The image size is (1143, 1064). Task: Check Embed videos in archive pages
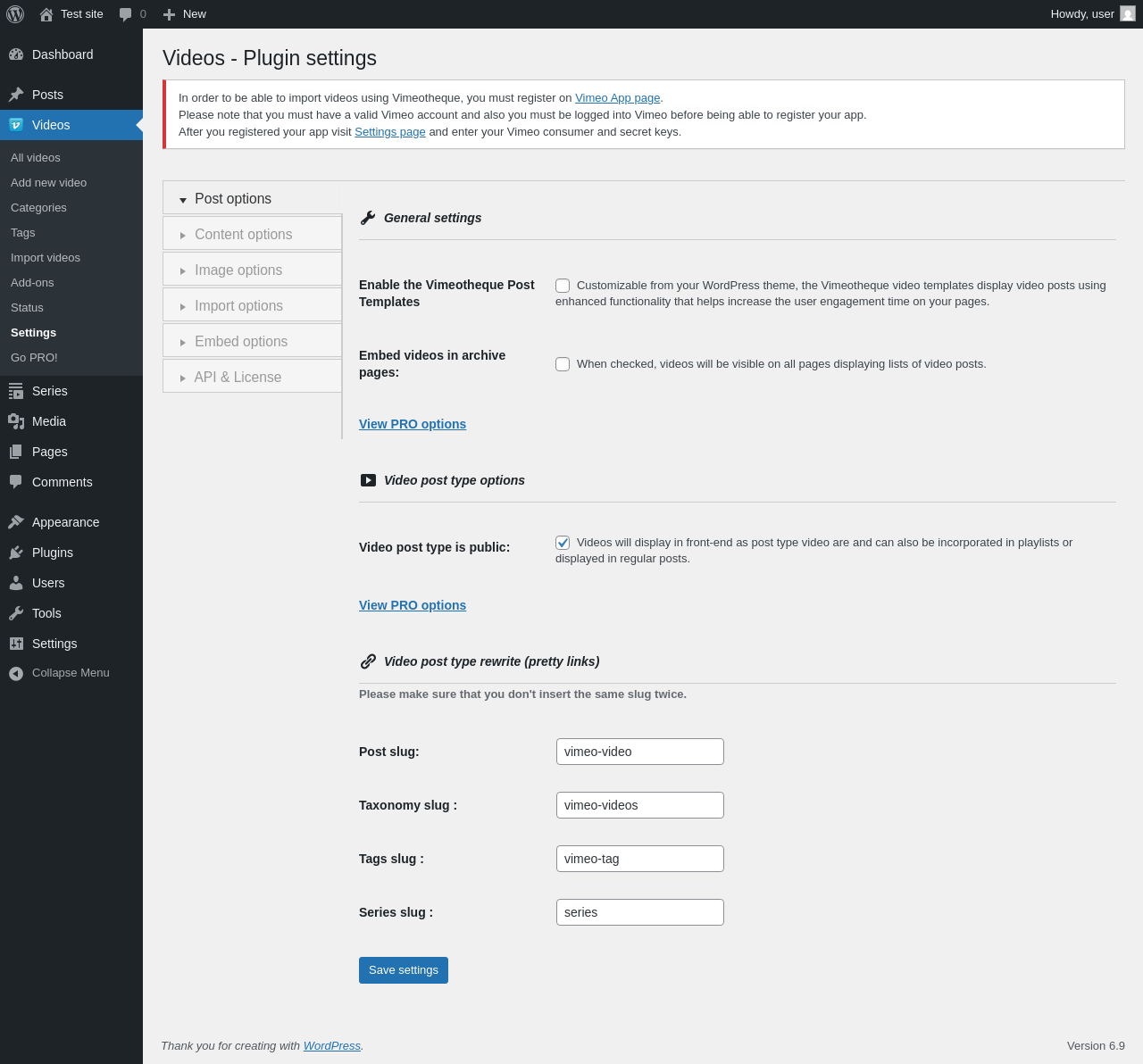pyautogui.click(x=563, y=364)
